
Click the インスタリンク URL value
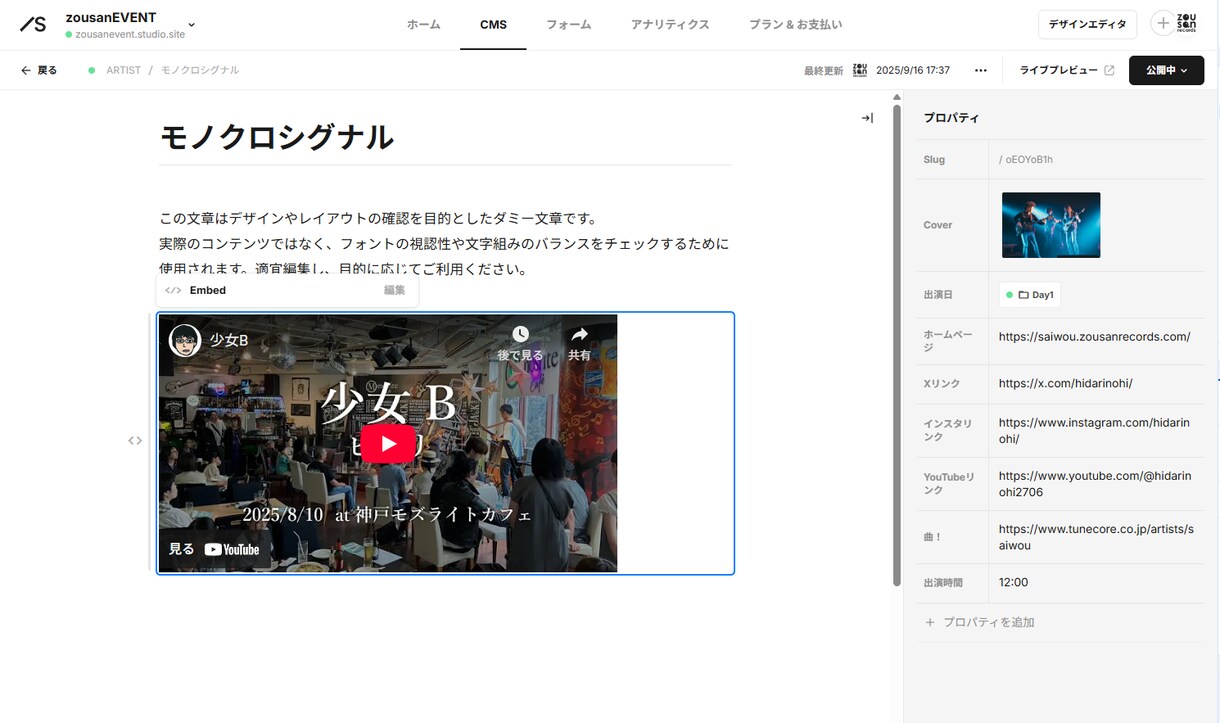click(x=1094, y=431)
